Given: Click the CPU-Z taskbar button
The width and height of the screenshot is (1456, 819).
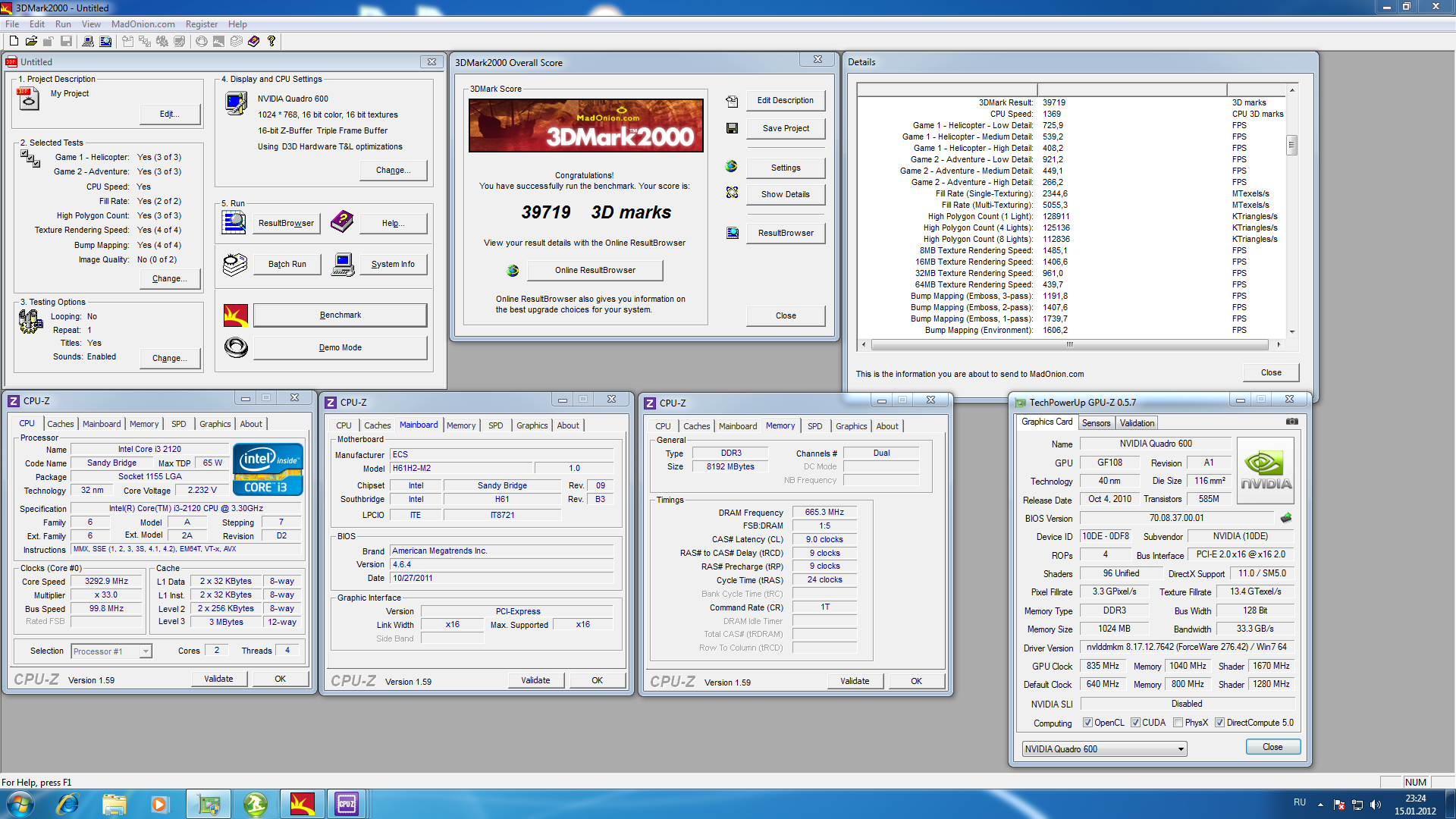Looking at the screenshot, I should point(347,804).
